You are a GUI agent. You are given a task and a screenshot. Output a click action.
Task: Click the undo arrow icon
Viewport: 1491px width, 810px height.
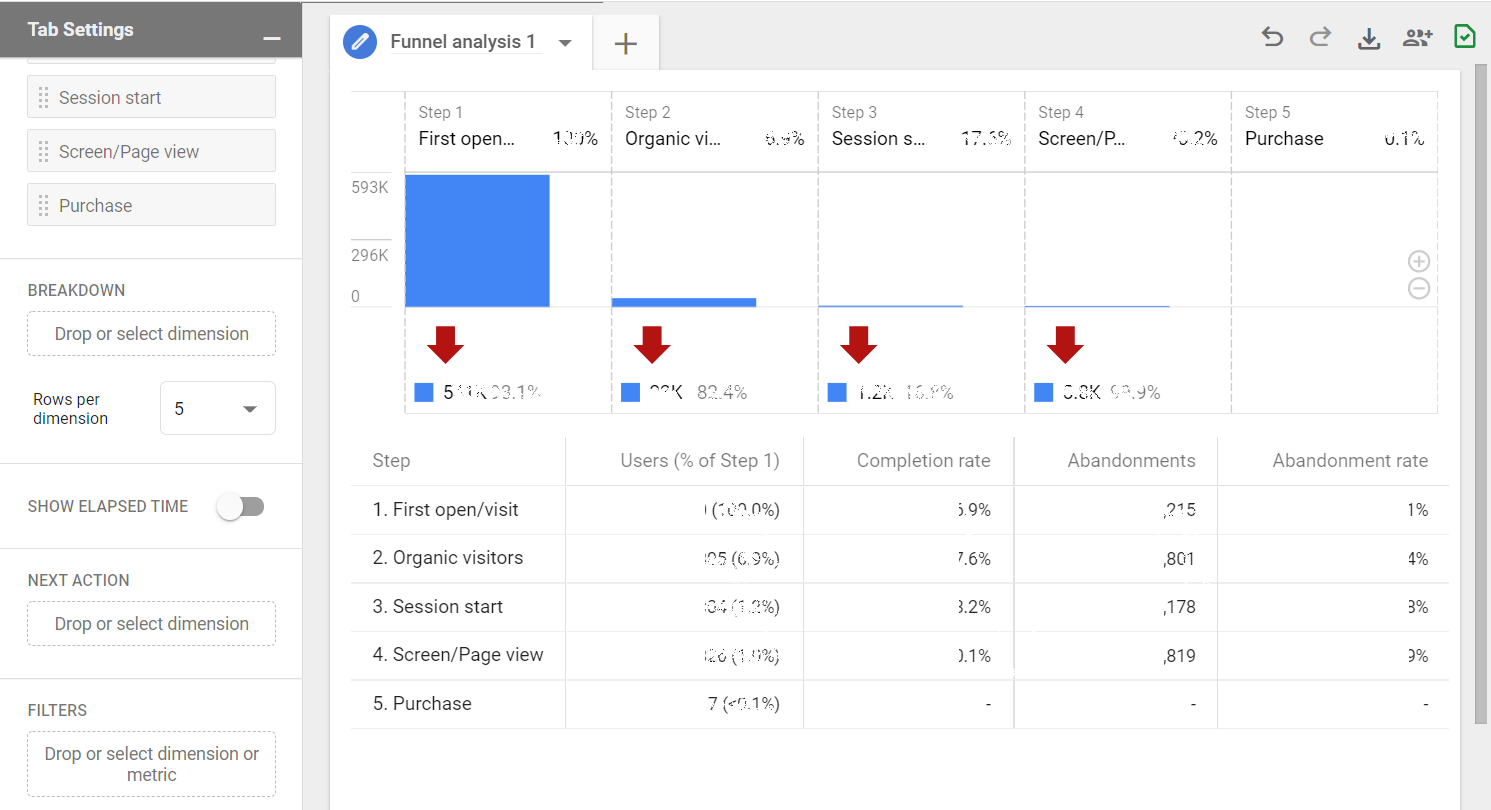point(1272,38)
